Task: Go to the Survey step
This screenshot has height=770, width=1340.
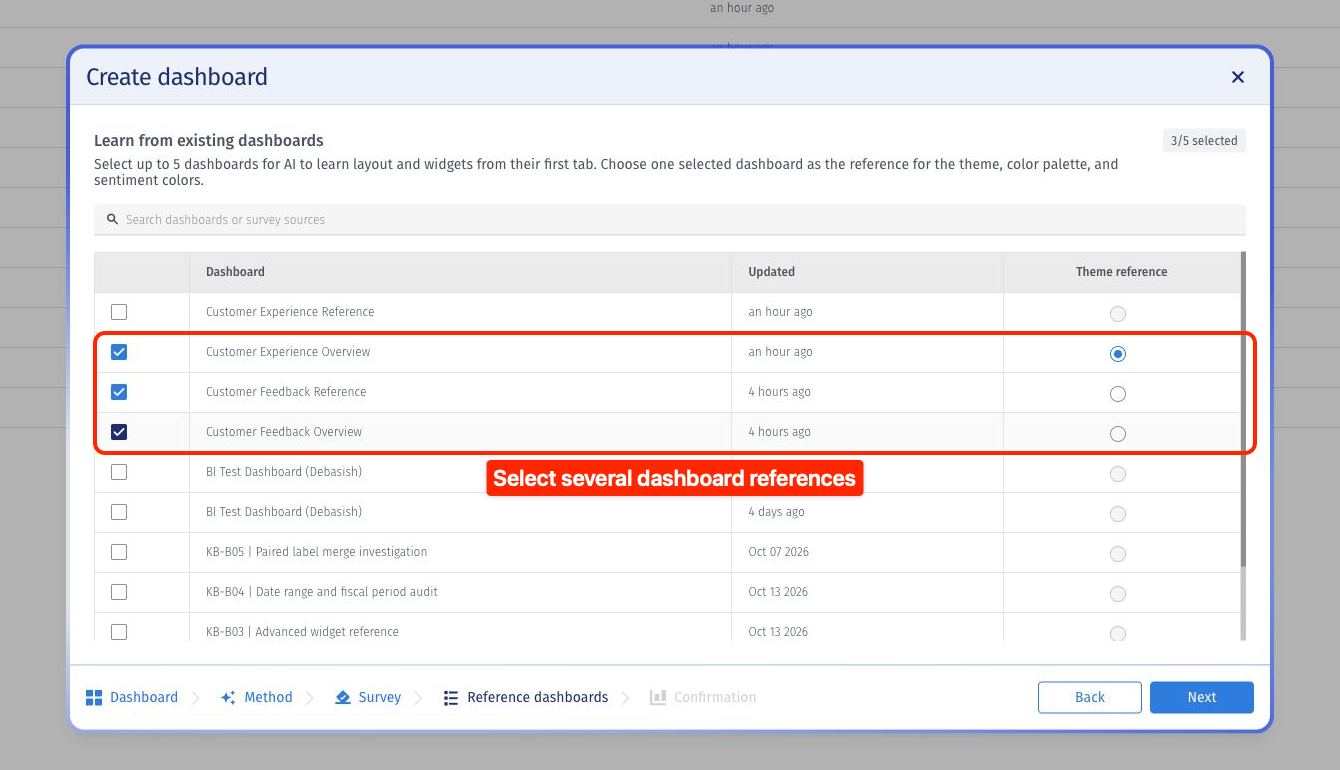Action: click(368, 697)
